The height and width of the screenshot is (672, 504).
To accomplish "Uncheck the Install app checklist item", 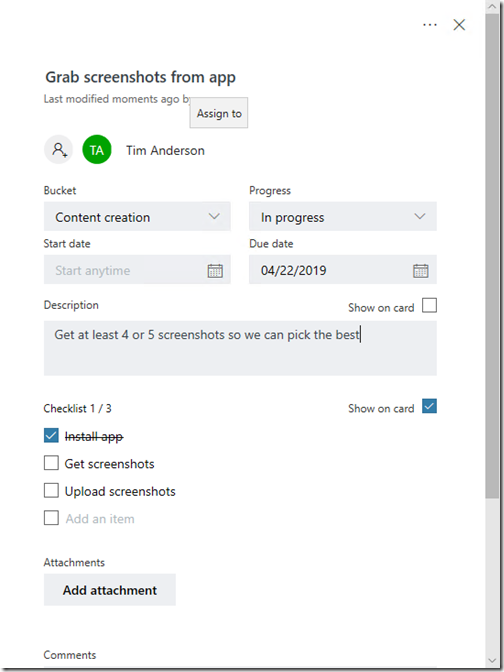I will [x=51, y=436].
